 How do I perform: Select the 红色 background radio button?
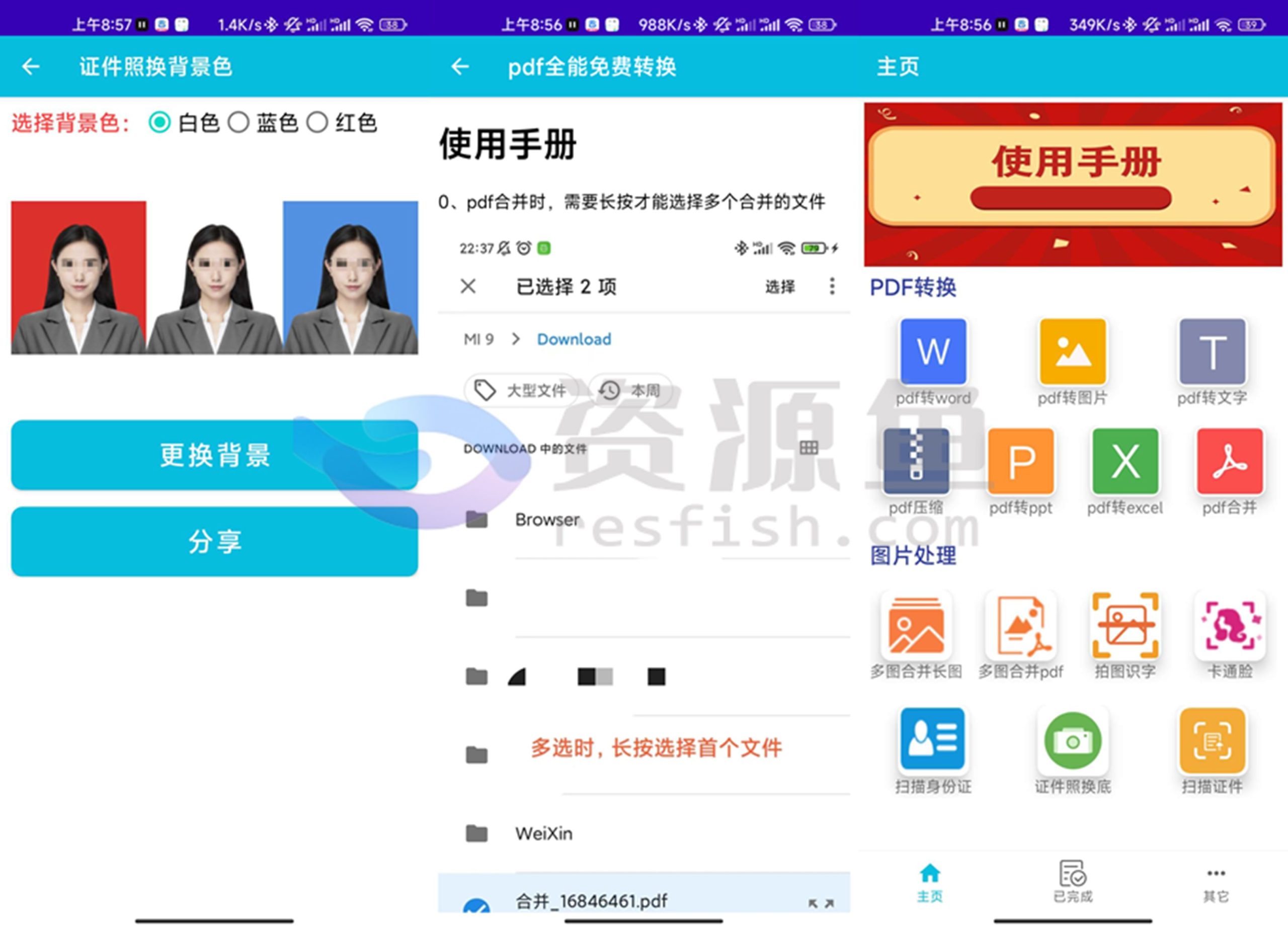tap(317, 122)
